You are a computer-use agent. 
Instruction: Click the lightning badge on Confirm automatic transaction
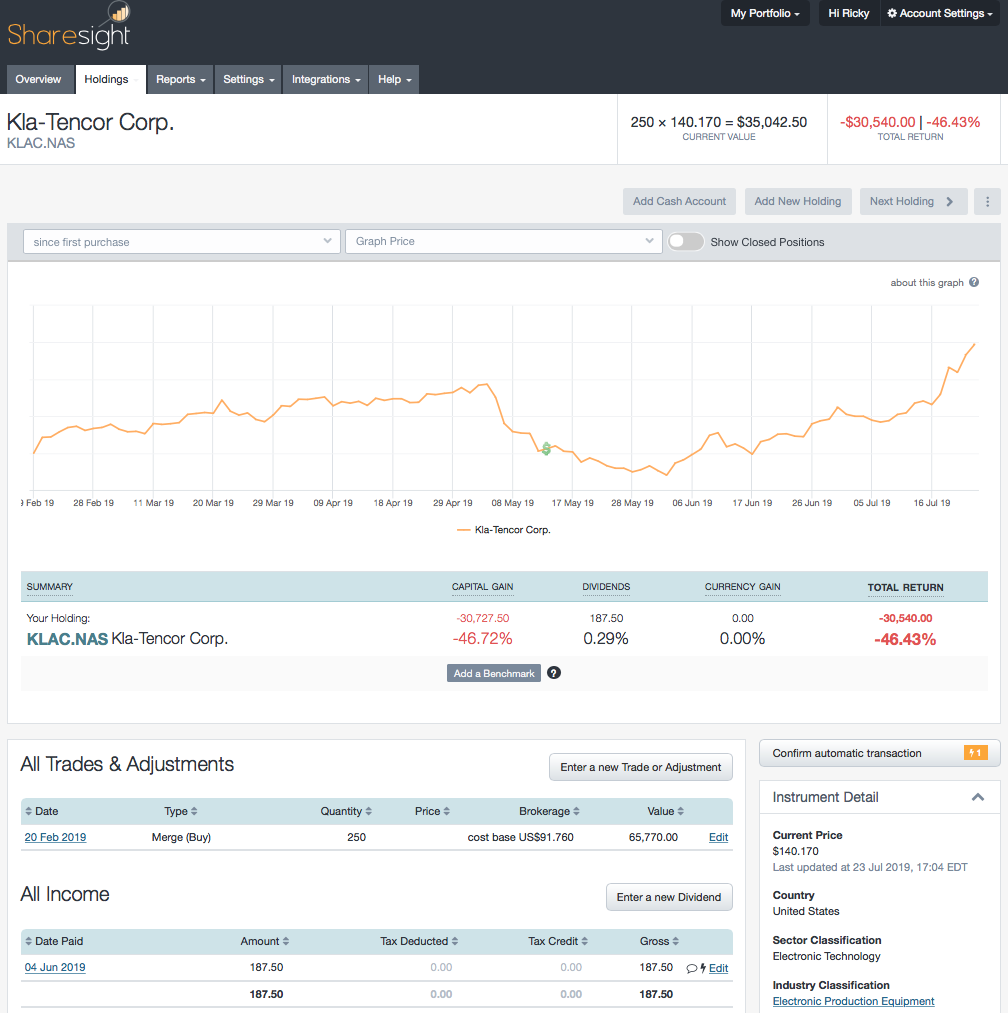pyautogui.click(x=975, y=752)
